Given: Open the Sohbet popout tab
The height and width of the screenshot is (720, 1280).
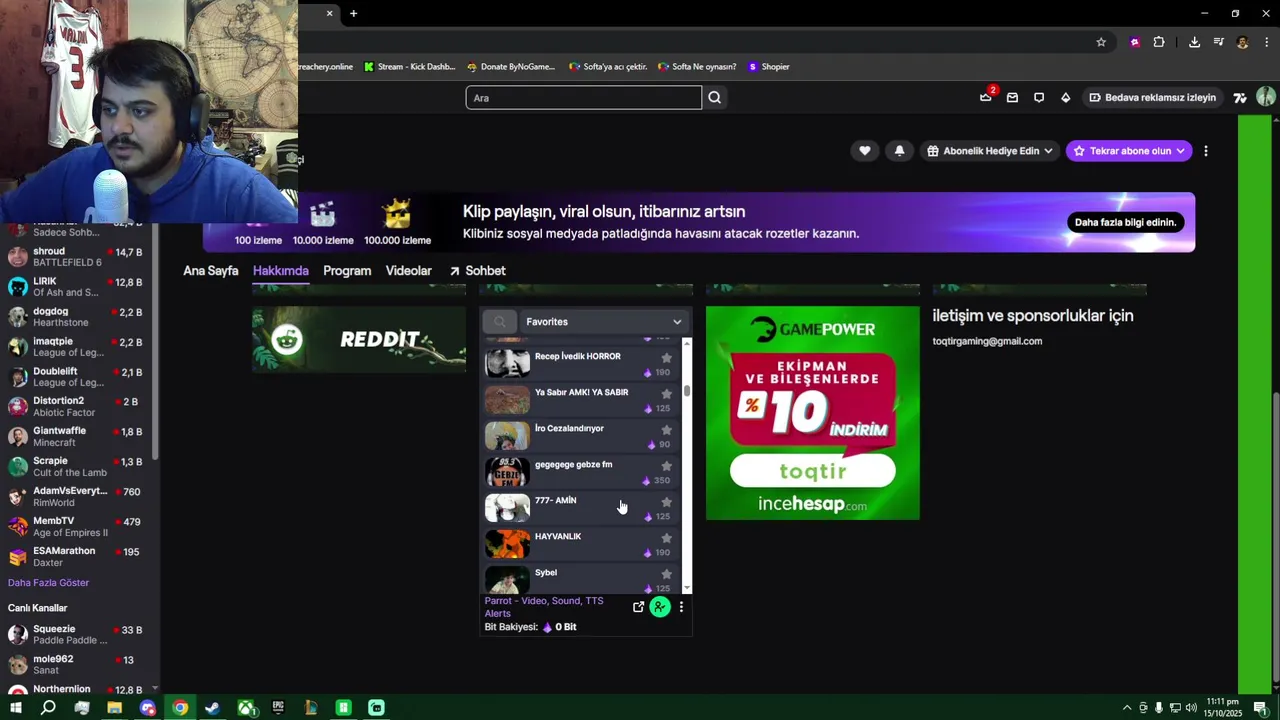Looking at the screenshot, I should pos(477,271).
